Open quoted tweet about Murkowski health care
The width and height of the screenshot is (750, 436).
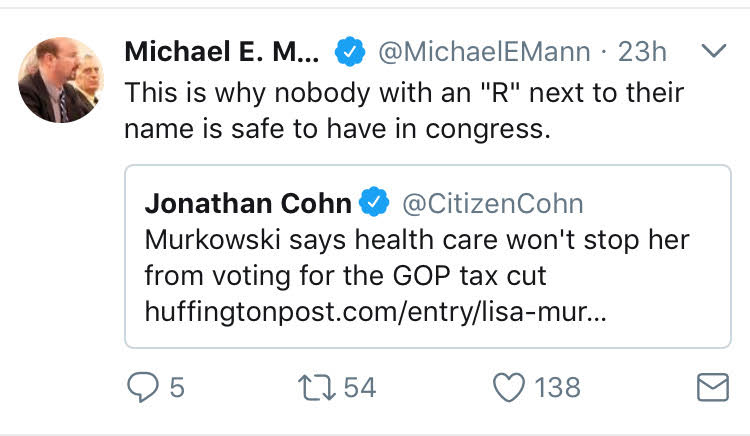pos(428,256)
